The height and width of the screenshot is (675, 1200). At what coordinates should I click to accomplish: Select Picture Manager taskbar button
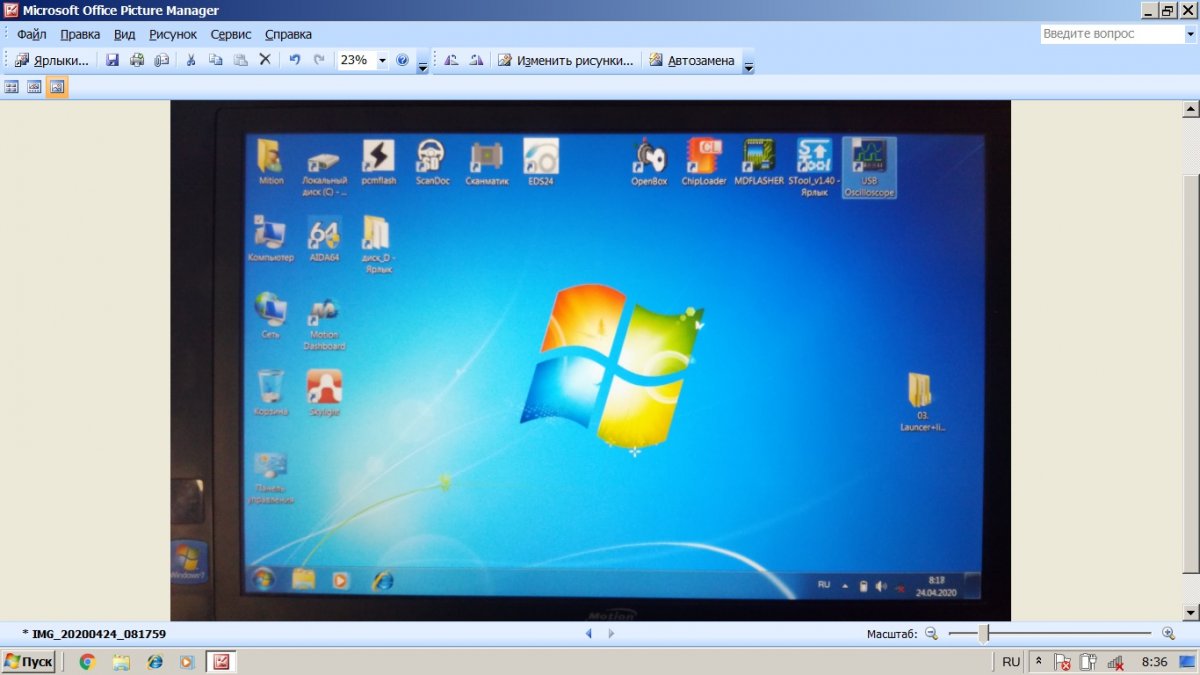(x=221, y=662)
